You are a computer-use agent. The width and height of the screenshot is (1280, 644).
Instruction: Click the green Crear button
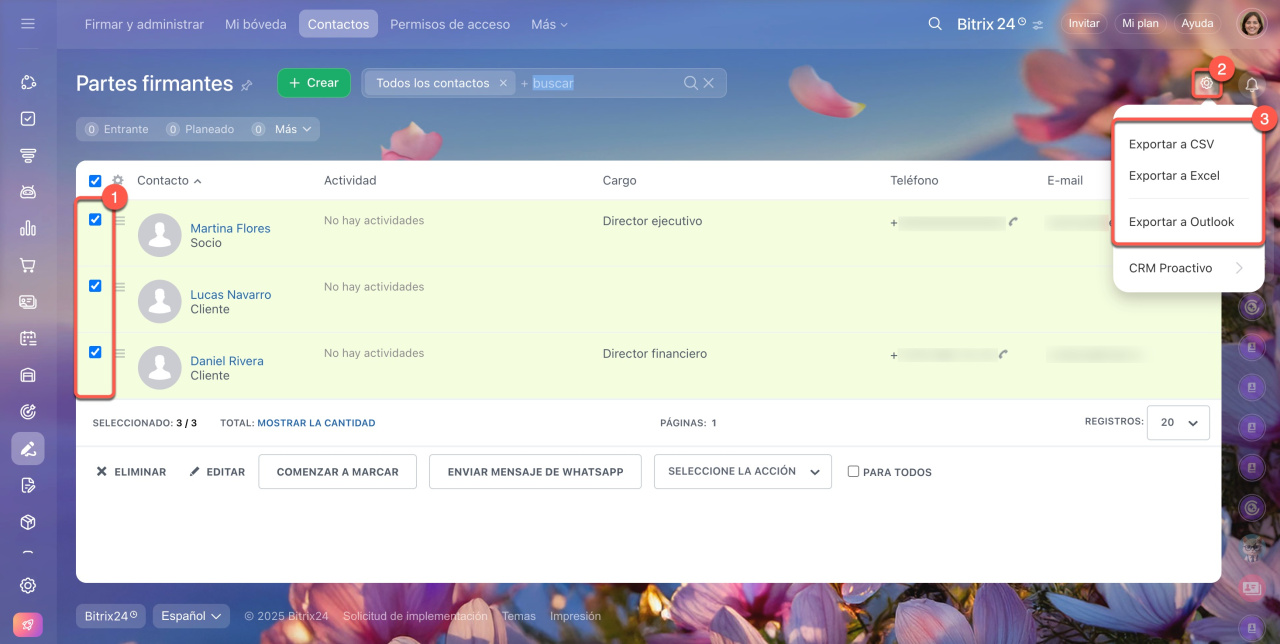(x=314, y=83)
